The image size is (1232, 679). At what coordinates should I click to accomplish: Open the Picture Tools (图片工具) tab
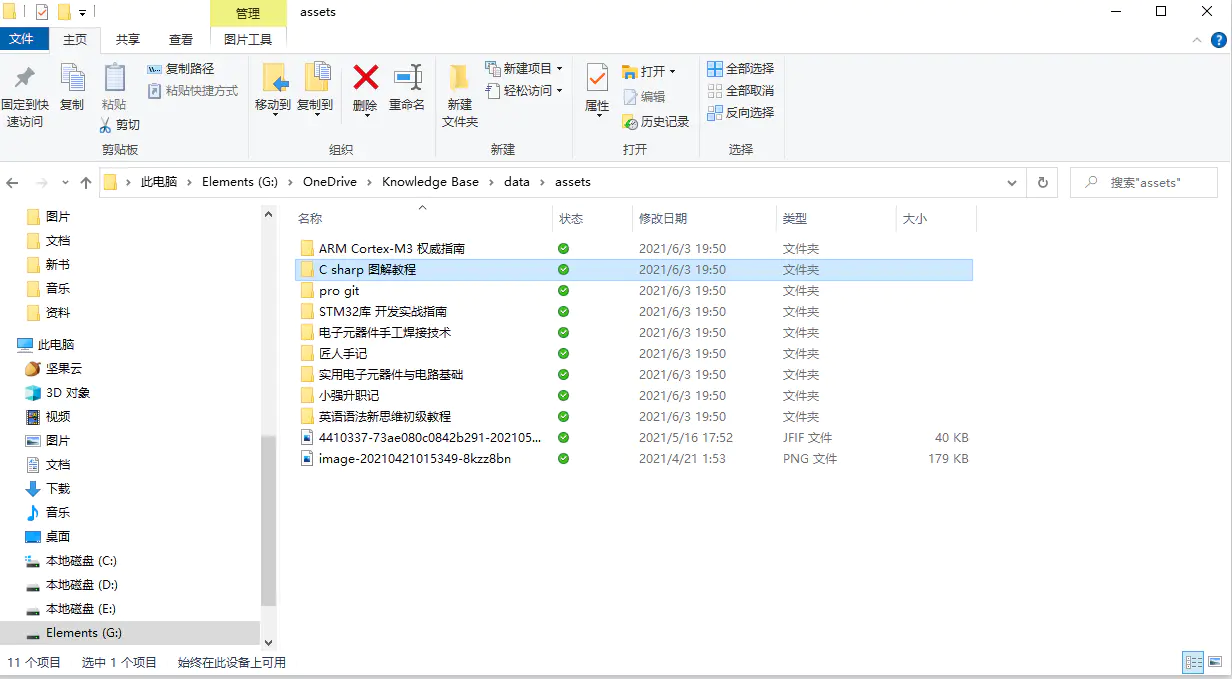pos(248,39)
